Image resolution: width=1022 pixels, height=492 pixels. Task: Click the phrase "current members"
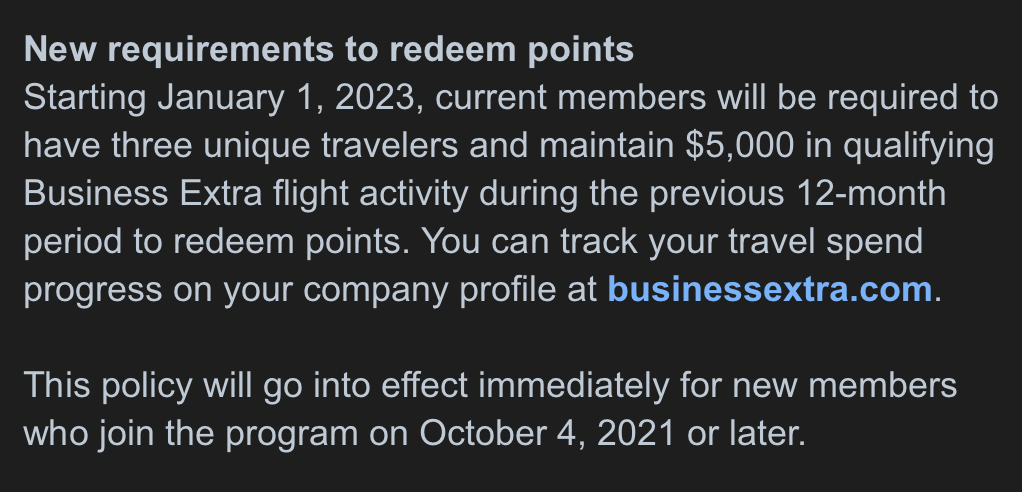pos(570,98)
